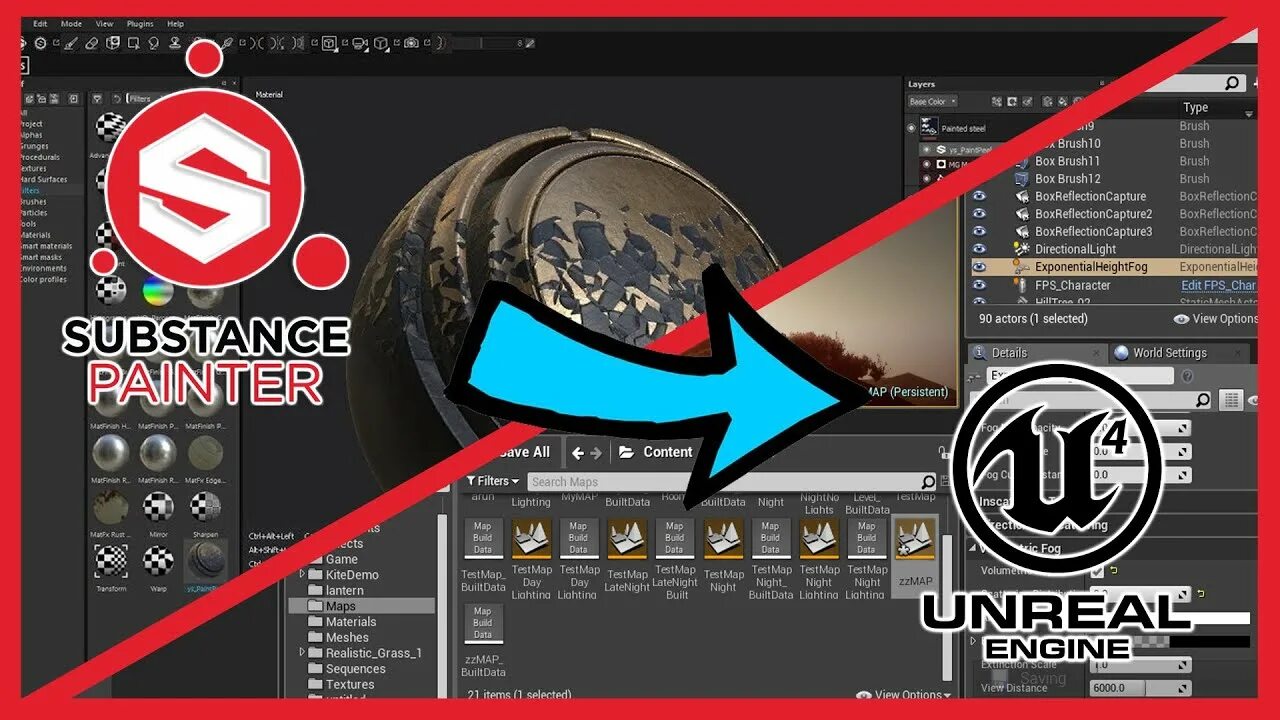The image size is (1280, 720).
Task: Select the Clone stamp tool
Action: click(174, 43)
